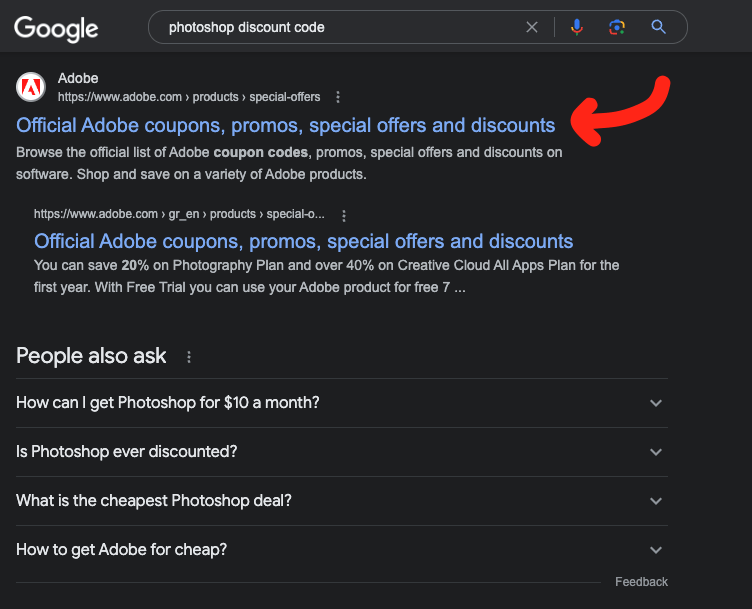This screenshot has width=752, height=609.
Task: Click the People also ask heading
Action: 91,356
